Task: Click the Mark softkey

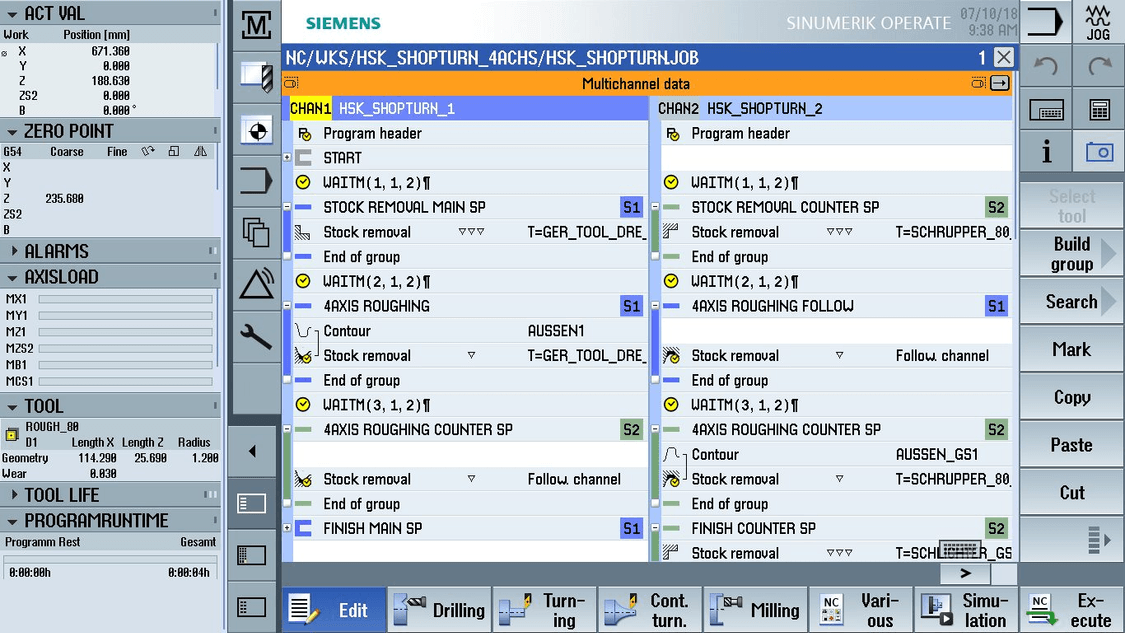Action: (1070, 350)
